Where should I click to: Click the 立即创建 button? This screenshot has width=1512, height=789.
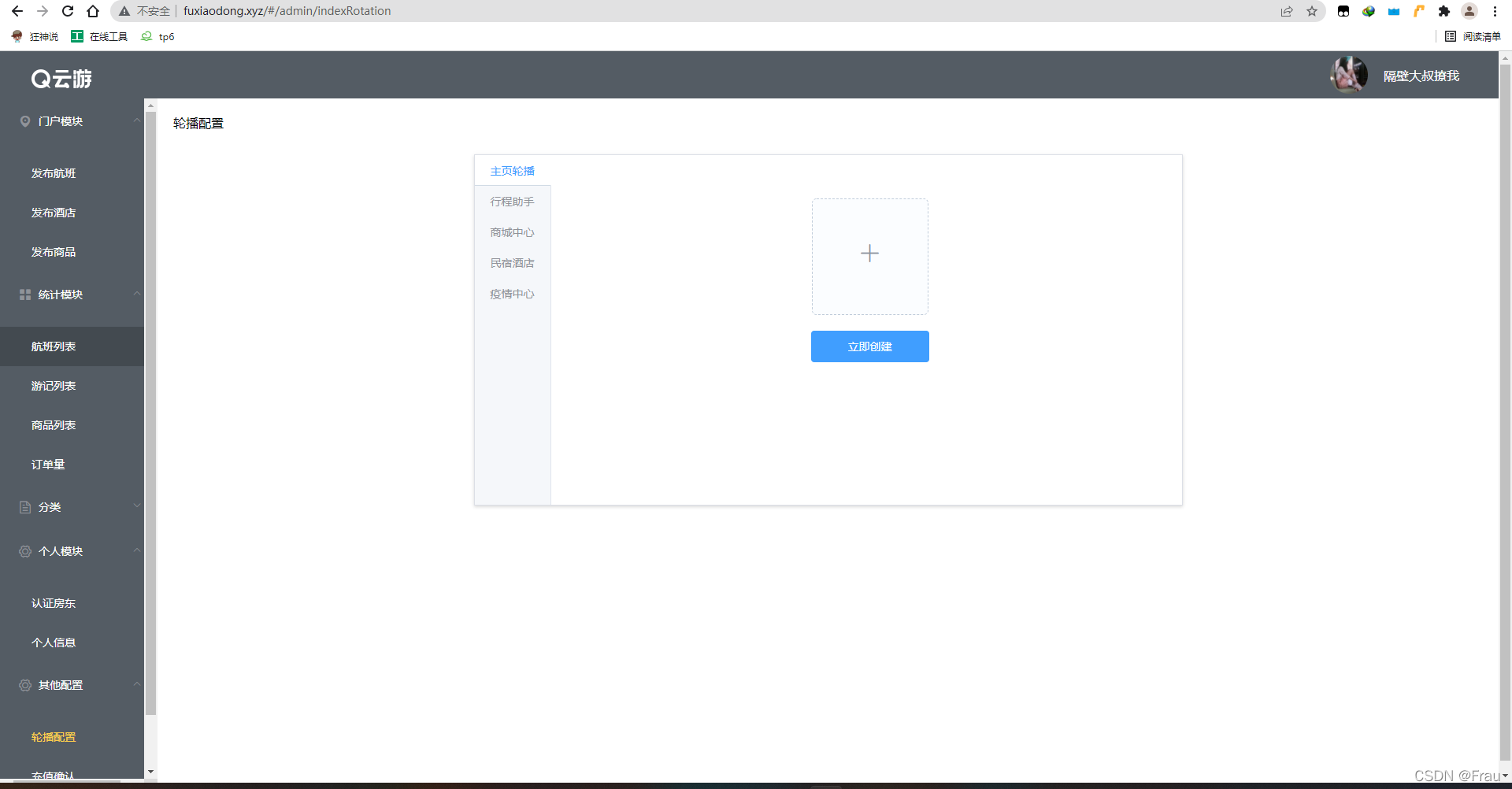tap(870, 346)
